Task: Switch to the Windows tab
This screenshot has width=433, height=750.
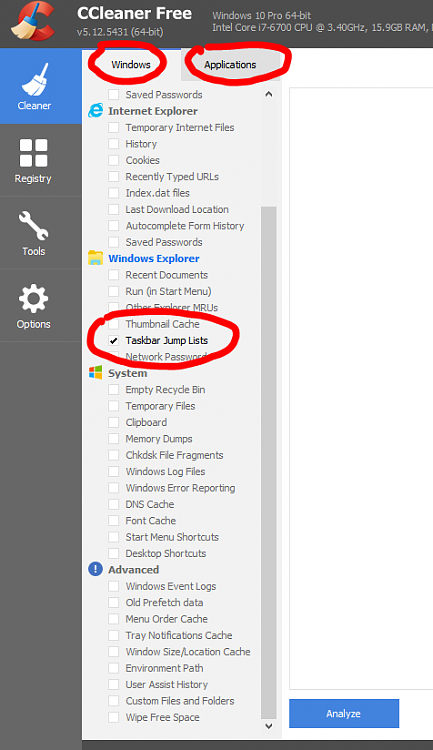Action: coord(131,65)
